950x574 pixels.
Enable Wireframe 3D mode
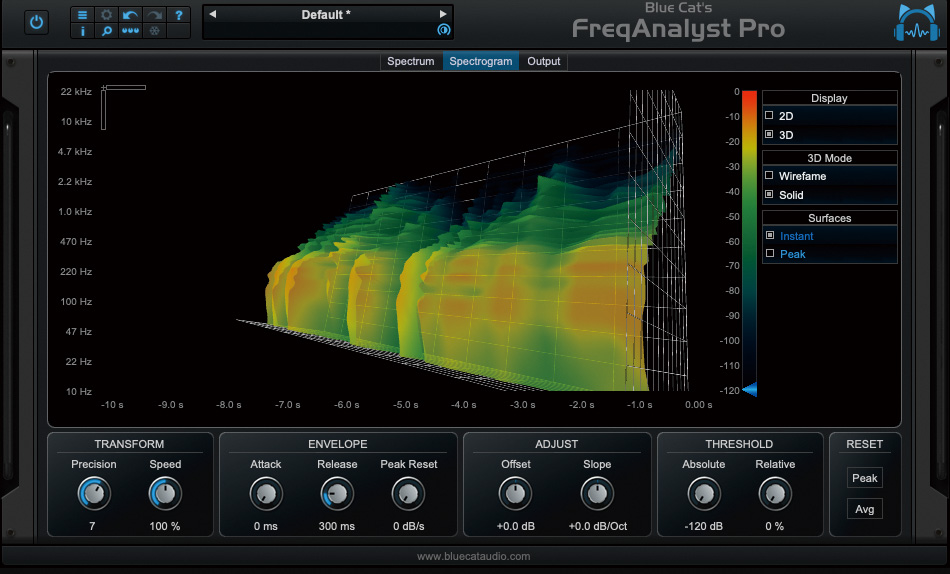pyautogui.click(x=769, y=175)
